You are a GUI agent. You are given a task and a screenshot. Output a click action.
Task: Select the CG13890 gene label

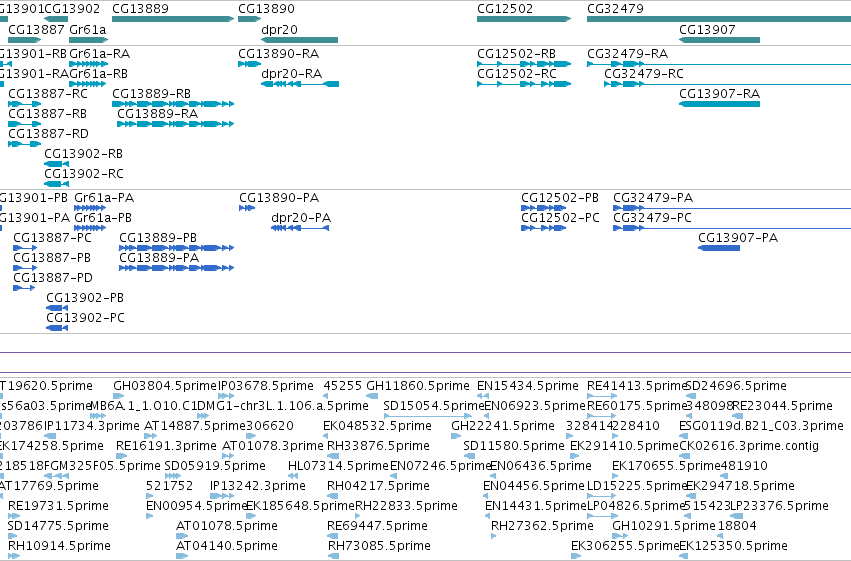tap(266, 9)
